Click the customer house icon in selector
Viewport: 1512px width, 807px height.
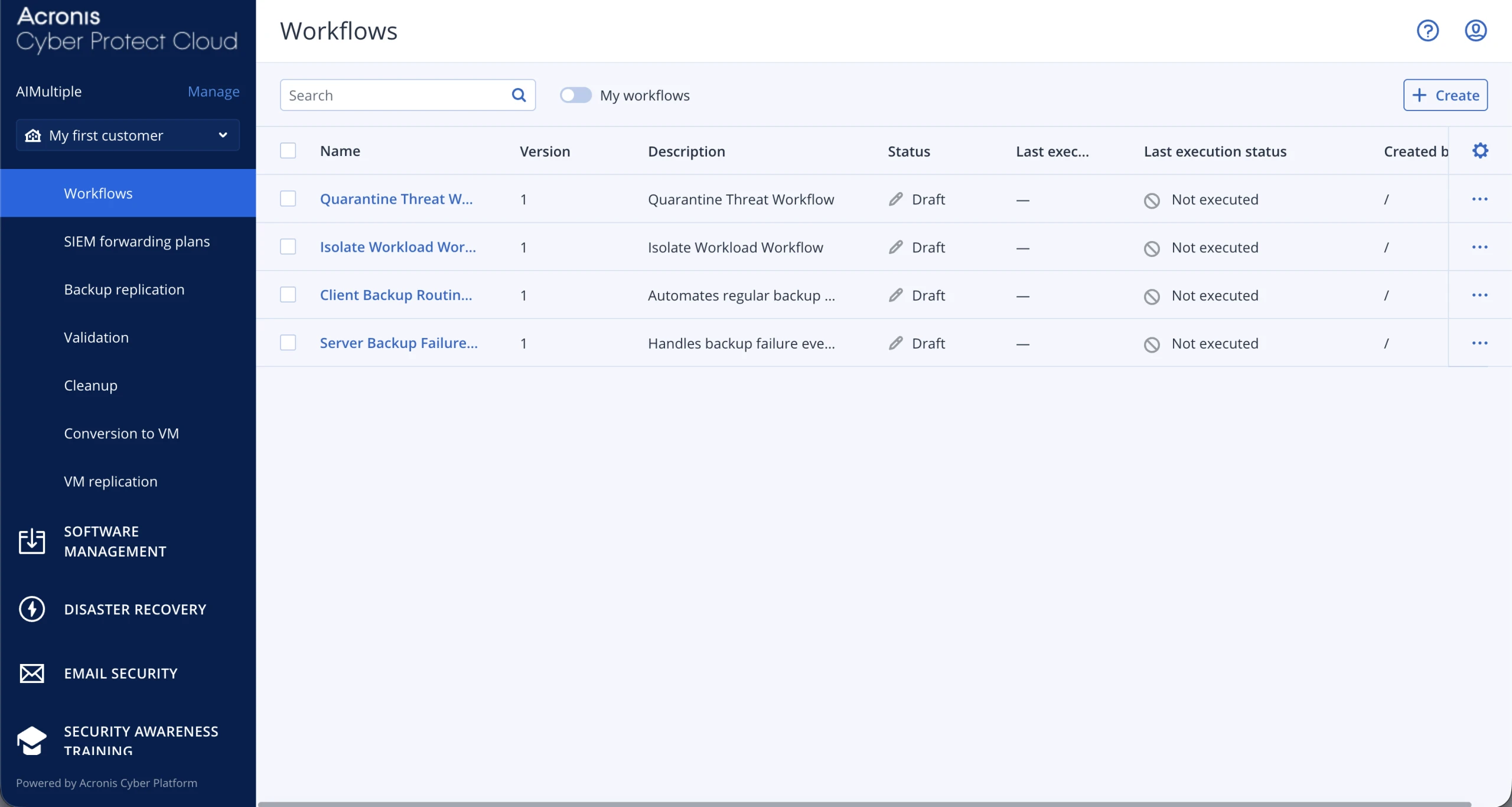[33, 135]
